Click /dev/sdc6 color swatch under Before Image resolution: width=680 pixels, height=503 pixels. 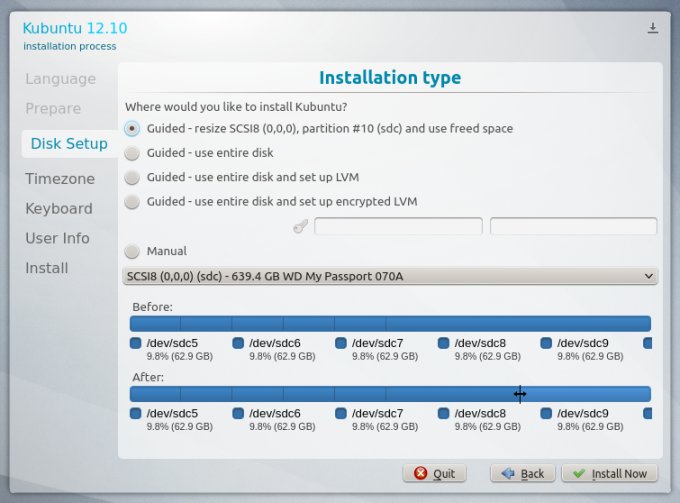tap(238, 343)
